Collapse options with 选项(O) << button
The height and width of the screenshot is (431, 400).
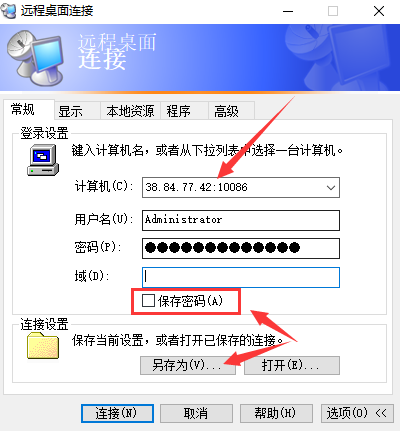pos(357,414)
